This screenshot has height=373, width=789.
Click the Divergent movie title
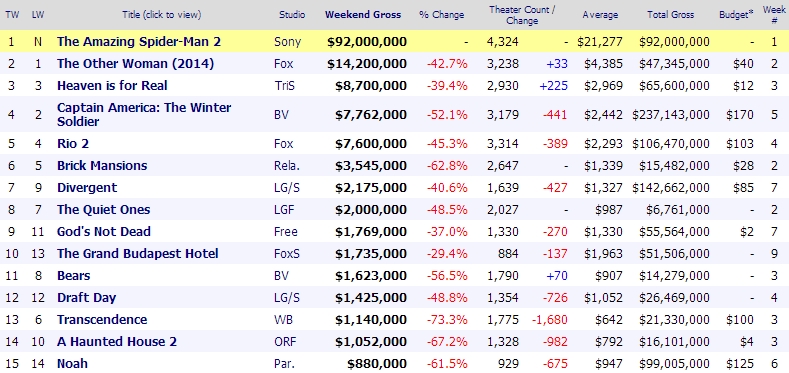[x=87, y=188]
